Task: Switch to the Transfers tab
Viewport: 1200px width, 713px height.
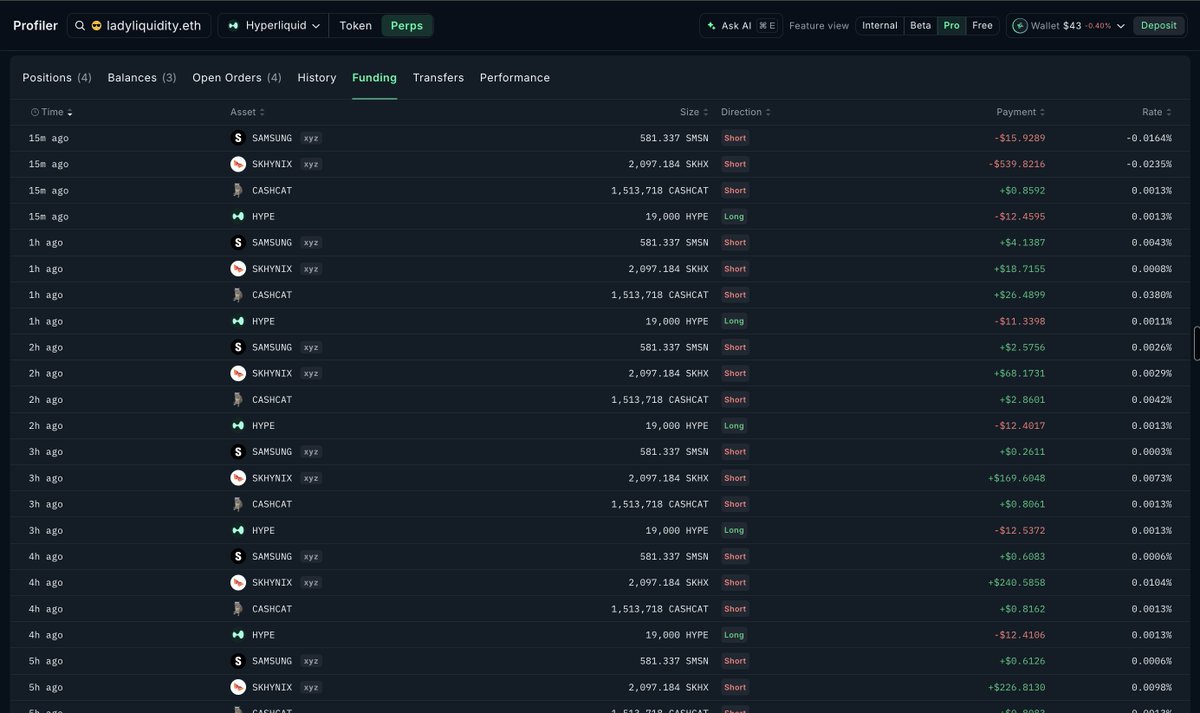Action: click(x=438, y=78)
